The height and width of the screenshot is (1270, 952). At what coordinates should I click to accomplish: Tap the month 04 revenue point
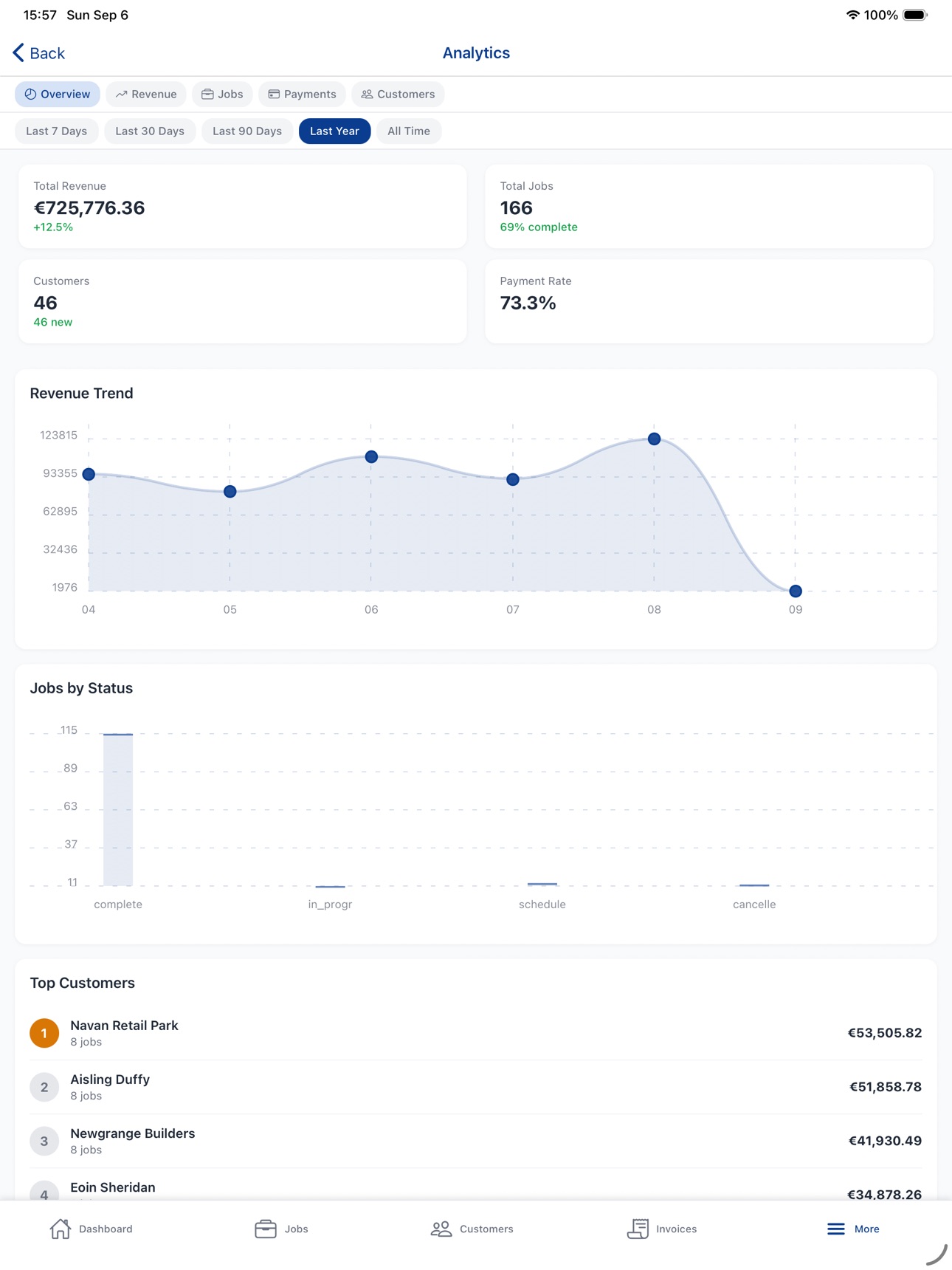pyautogui.click(x=89, y=474)
